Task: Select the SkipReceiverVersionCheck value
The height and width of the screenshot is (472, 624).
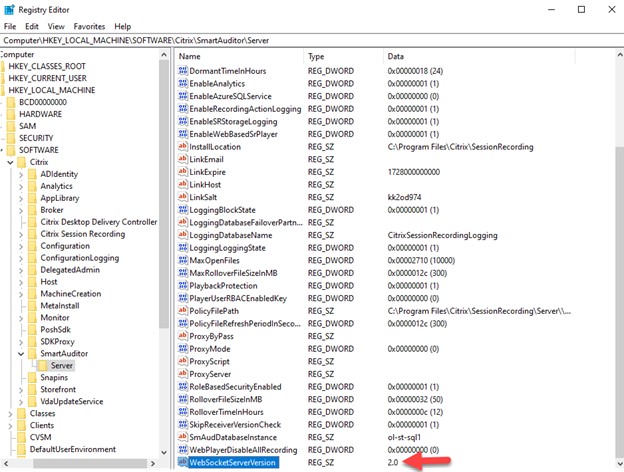Action: pyautogui.click(x=235, y=424)
